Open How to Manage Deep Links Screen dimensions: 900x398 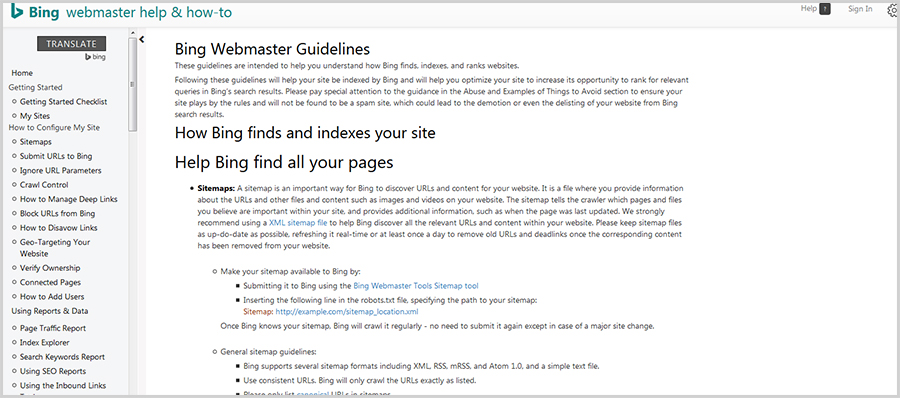tap(68, 199)
